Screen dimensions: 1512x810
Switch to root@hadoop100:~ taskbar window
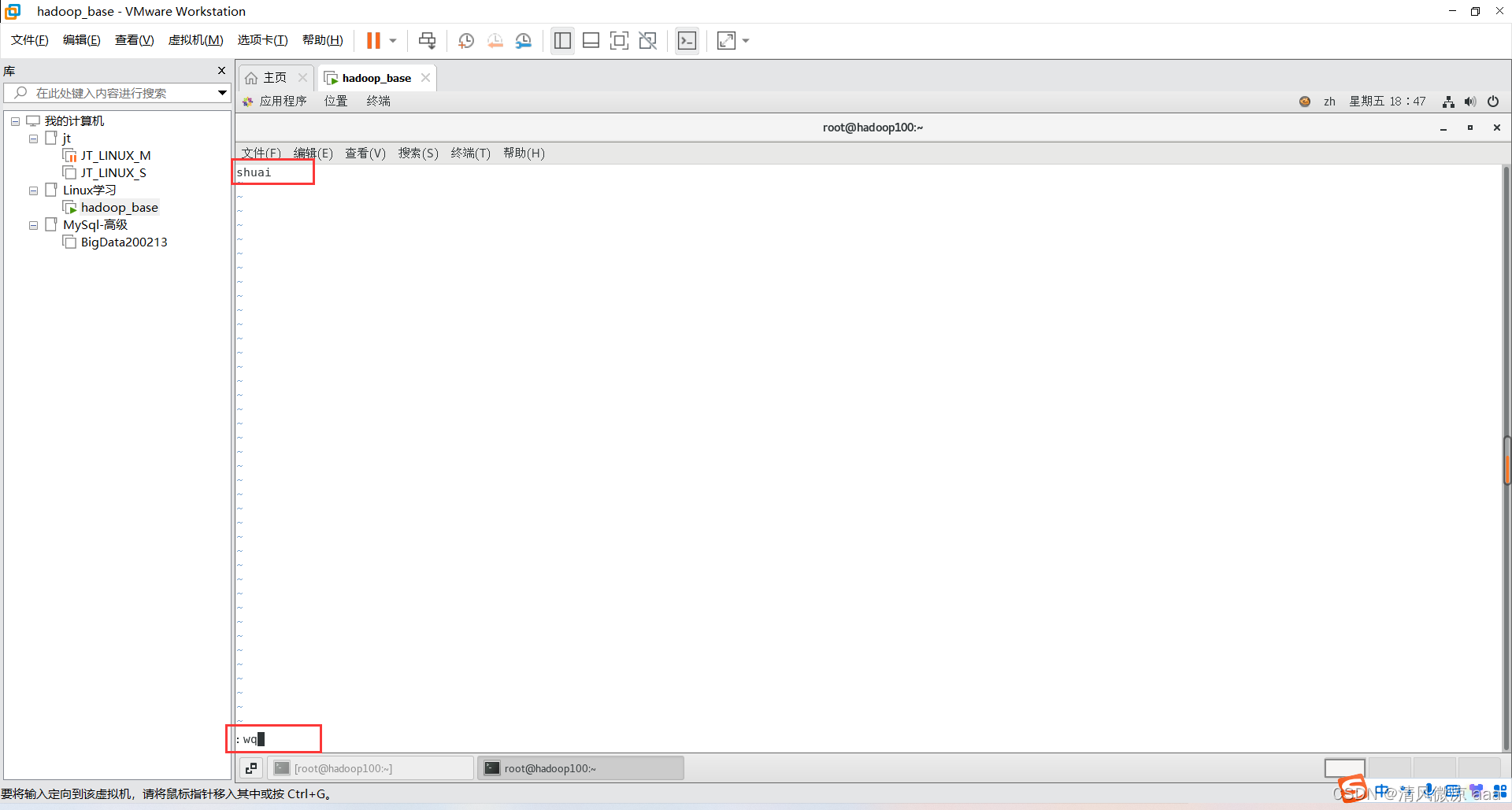580,768
